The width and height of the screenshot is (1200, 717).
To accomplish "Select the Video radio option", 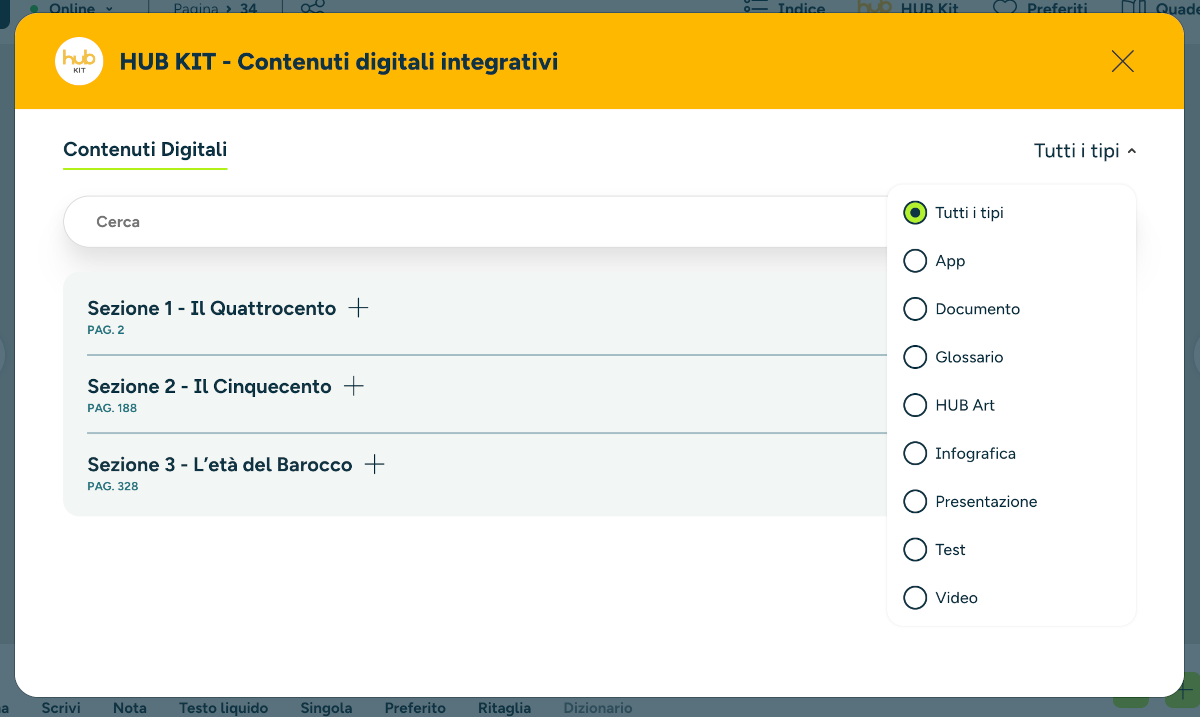I will (x=914, y=597).
